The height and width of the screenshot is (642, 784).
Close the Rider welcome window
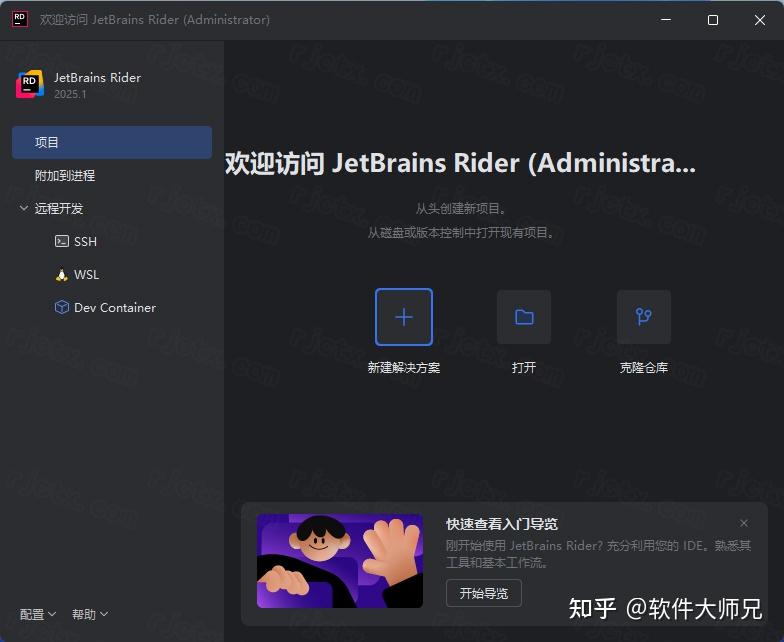point(760,20)
